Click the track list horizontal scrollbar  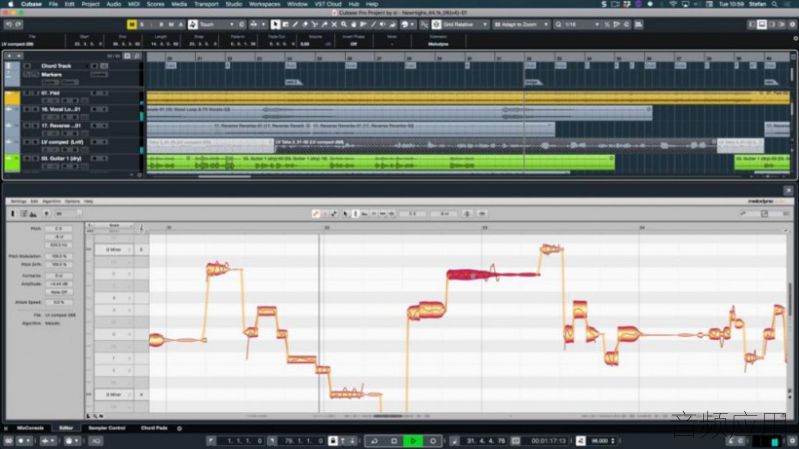pos(224,176)
